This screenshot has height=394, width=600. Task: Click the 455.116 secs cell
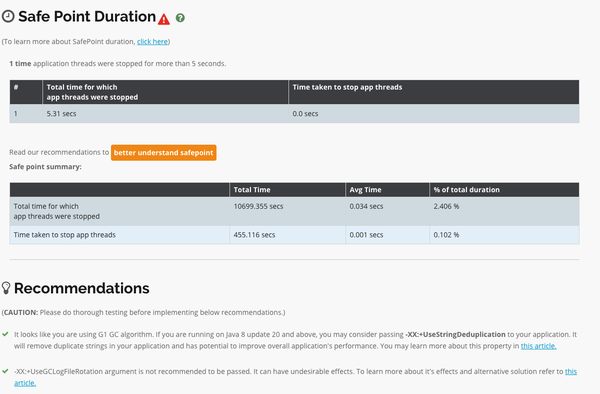click(x=287, y=235)
